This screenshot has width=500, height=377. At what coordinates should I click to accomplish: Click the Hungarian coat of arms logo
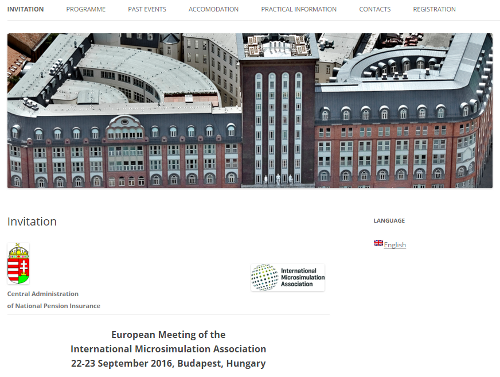pyautogui.click(x=18, y=263)
